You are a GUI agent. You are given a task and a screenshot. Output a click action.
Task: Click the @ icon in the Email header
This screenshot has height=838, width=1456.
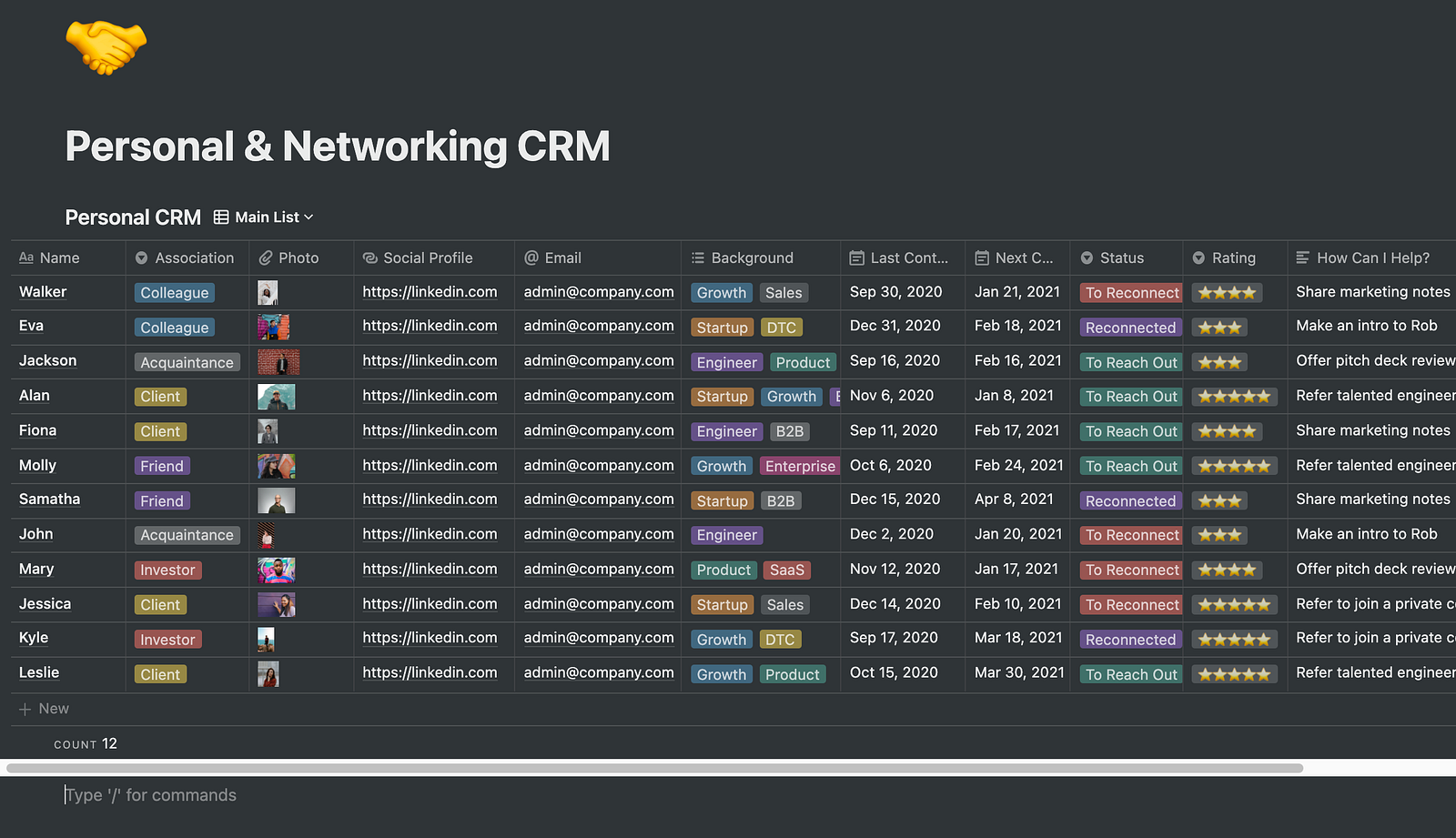point(530,257)
